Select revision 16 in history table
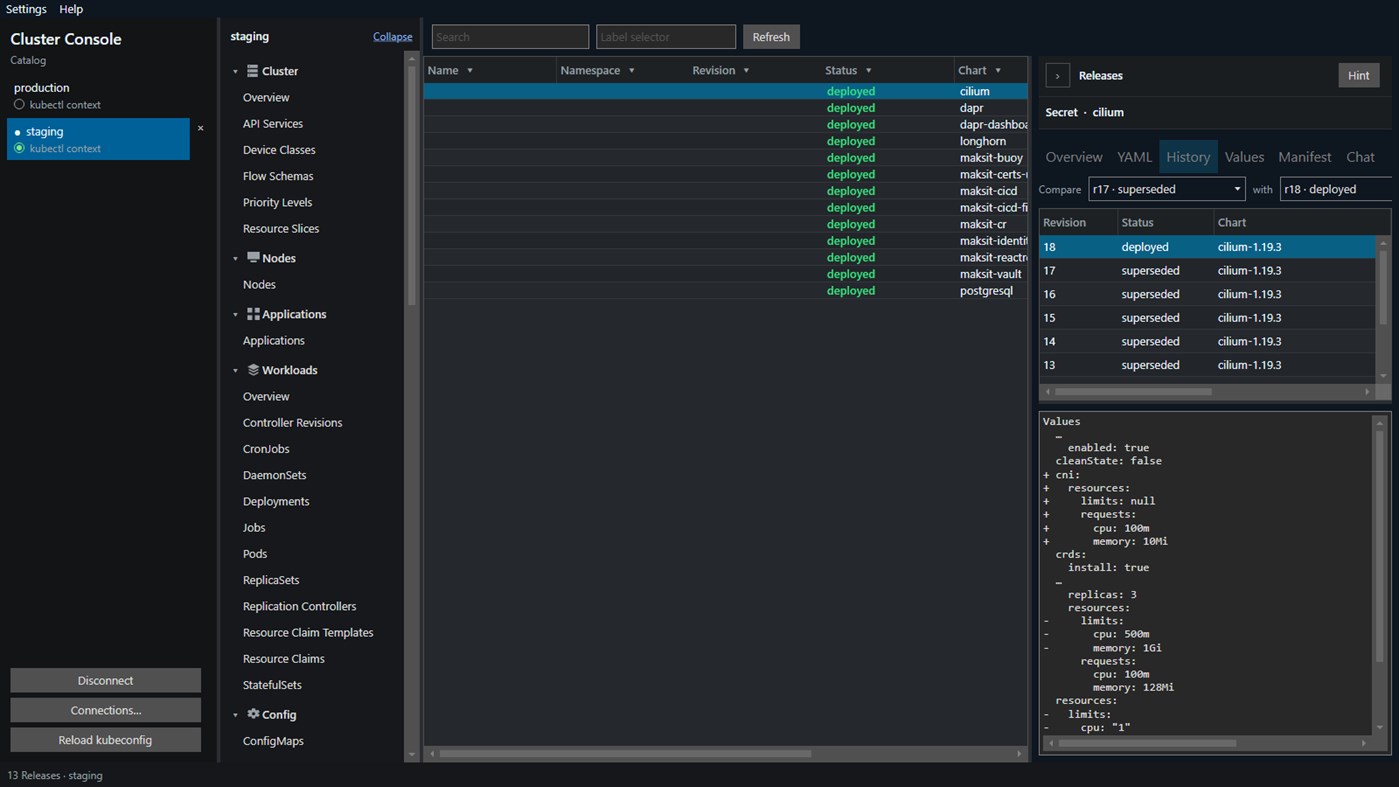 tap(1208, 294)
